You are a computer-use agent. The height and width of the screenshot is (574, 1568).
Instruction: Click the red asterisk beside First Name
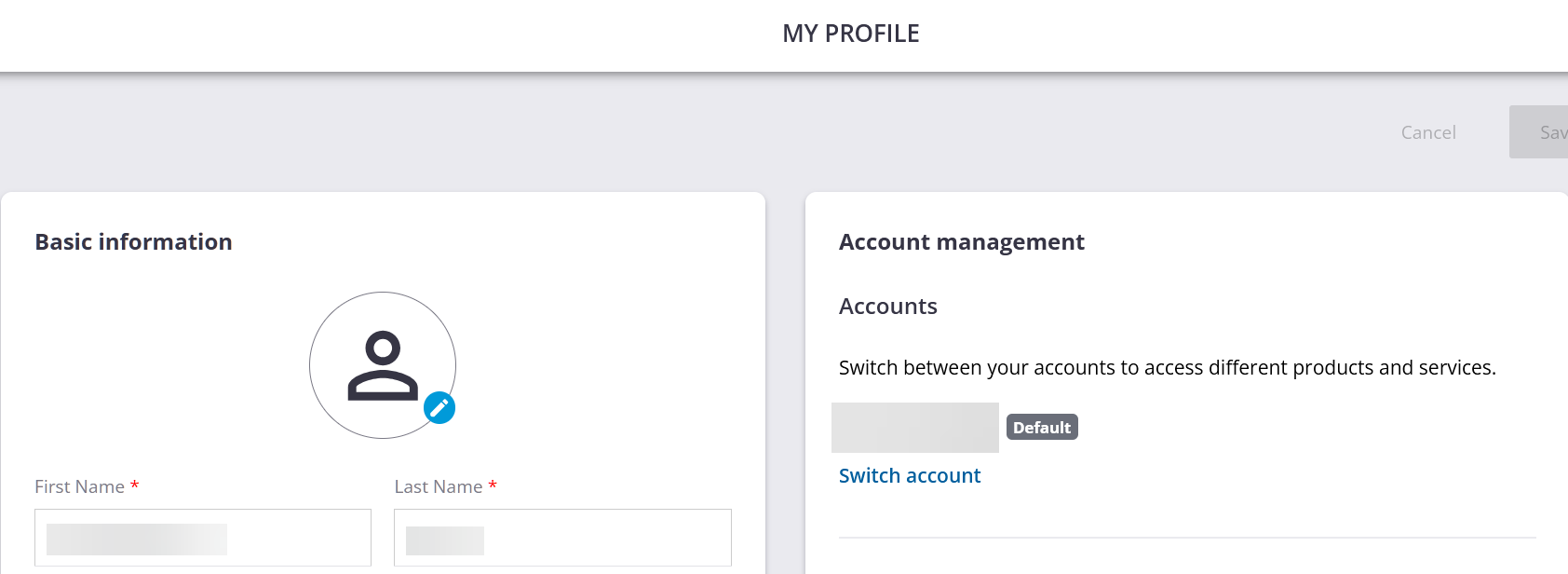135,485
